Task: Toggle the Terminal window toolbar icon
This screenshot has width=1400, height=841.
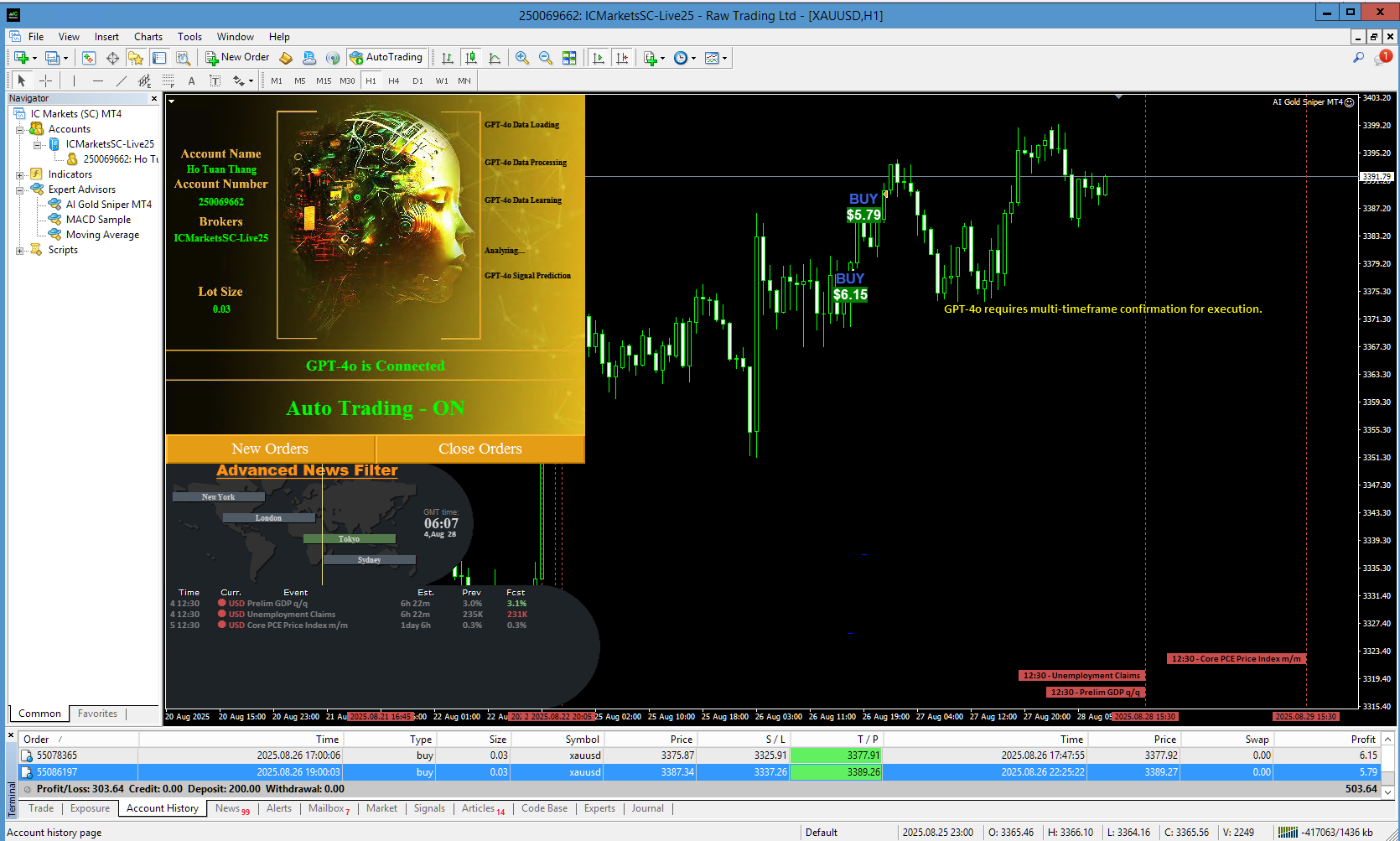Action: pyautogui.click(x=159, y=58)
